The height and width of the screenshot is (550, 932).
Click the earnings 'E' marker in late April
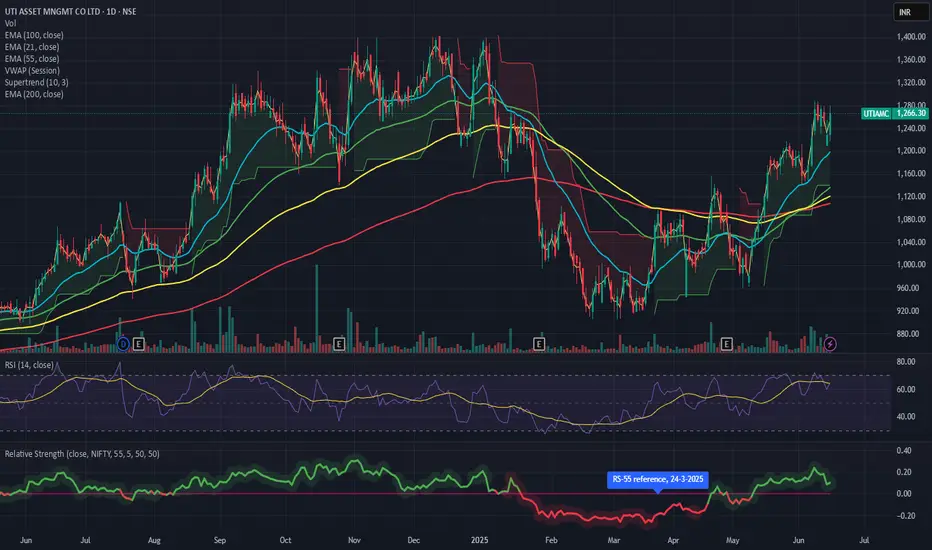[726, 344]
